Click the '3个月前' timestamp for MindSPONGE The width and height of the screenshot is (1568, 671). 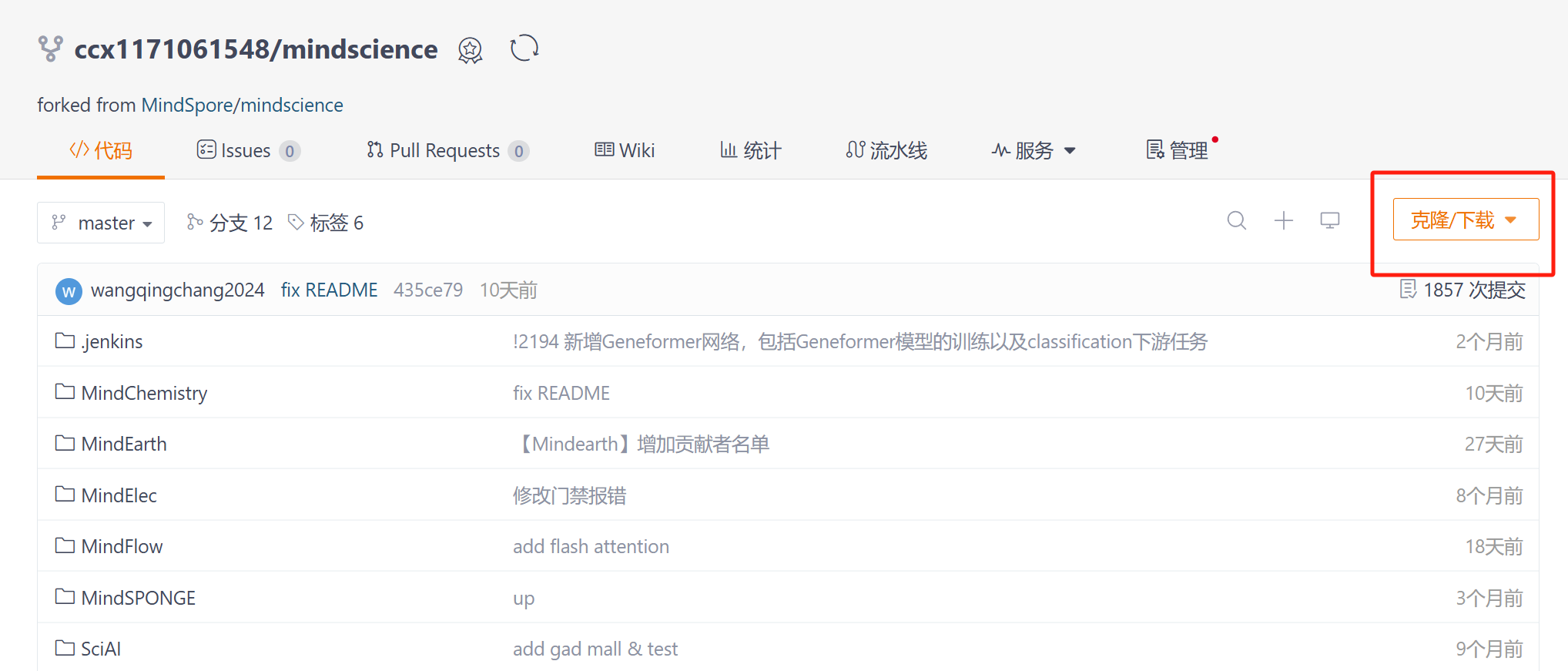pos(1489,598)
